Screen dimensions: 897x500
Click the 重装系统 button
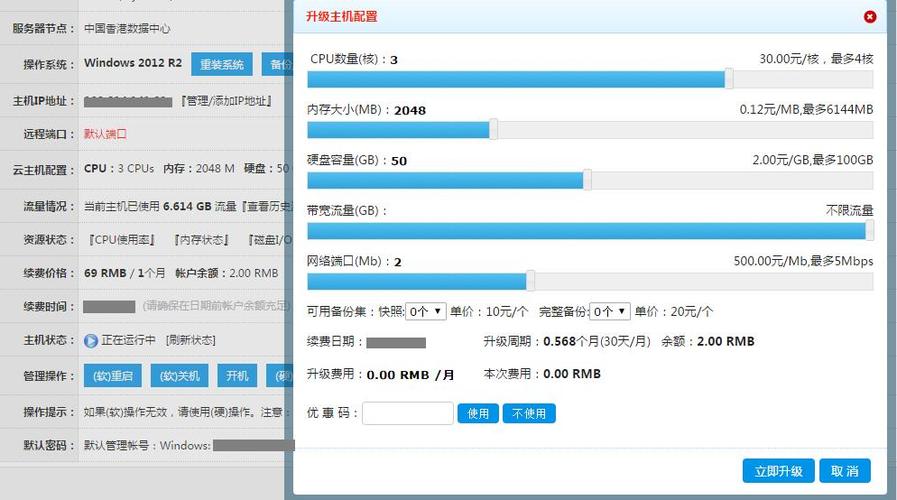tap(221, 65)
